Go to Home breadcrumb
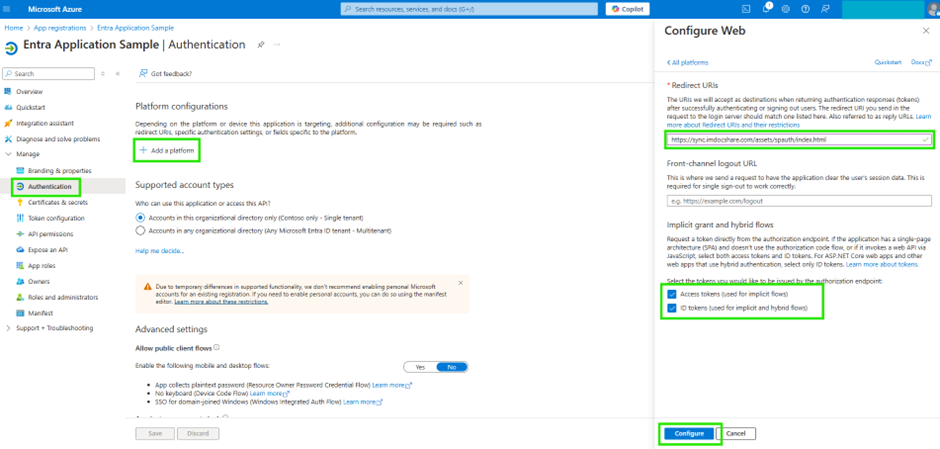The height and width of the screenshot is (449, 940). pos(13,28)
